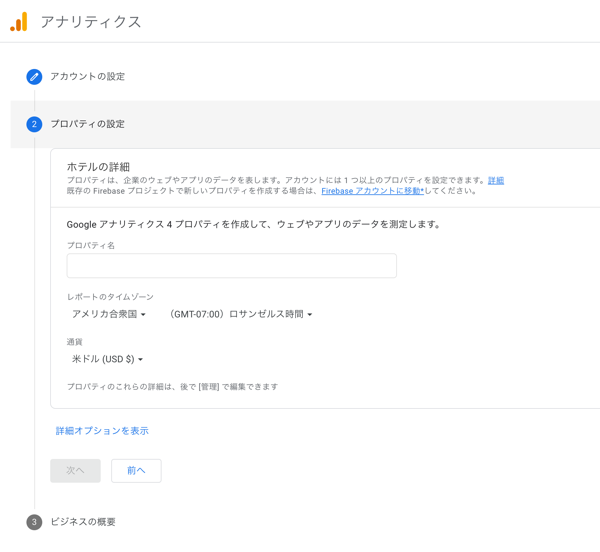
Task: Click the pencil icon for アカウントの設定 step
Action: (34, 77)
